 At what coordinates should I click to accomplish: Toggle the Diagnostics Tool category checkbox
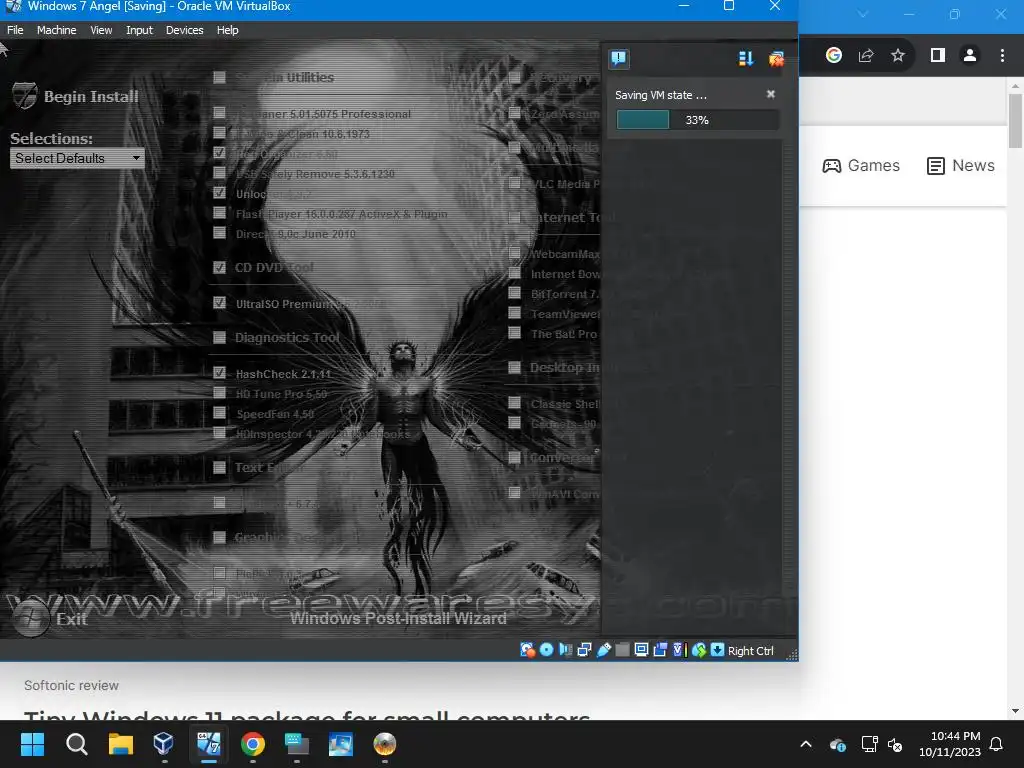(x=219, y=337)
